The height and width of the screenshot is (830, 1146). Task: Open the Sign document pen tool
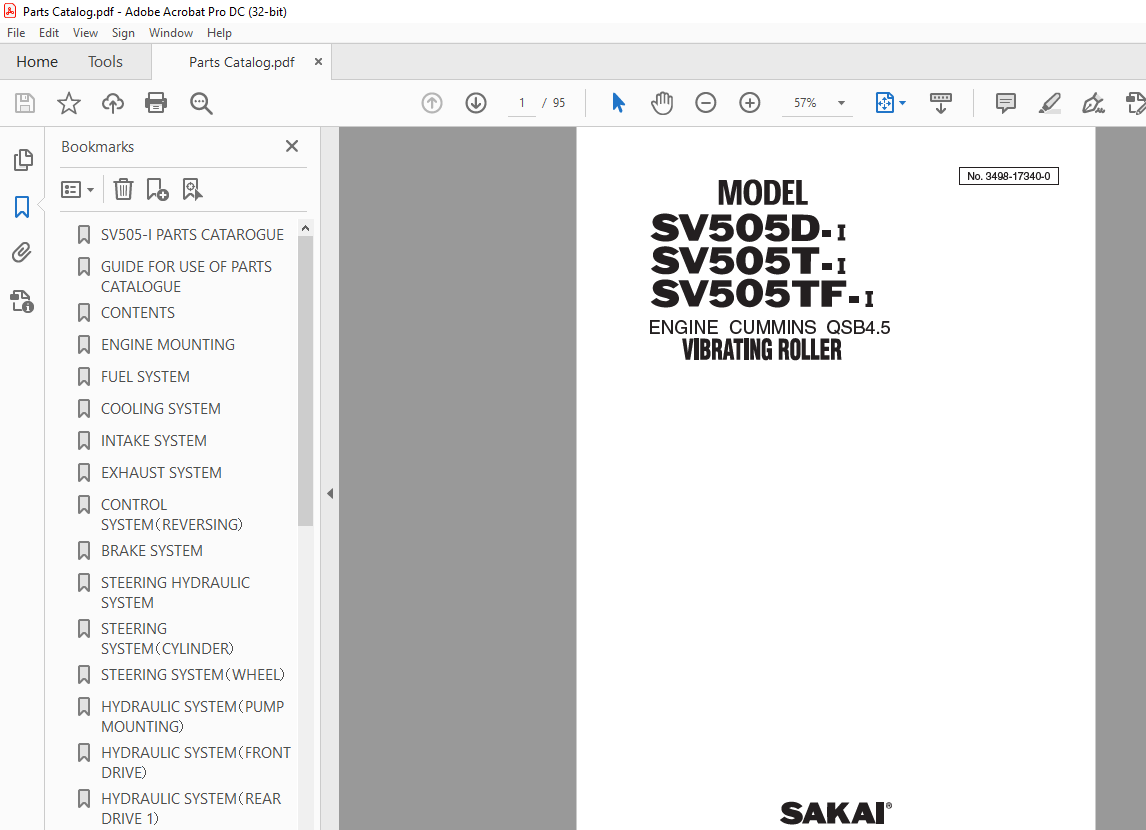point(1093,103)
